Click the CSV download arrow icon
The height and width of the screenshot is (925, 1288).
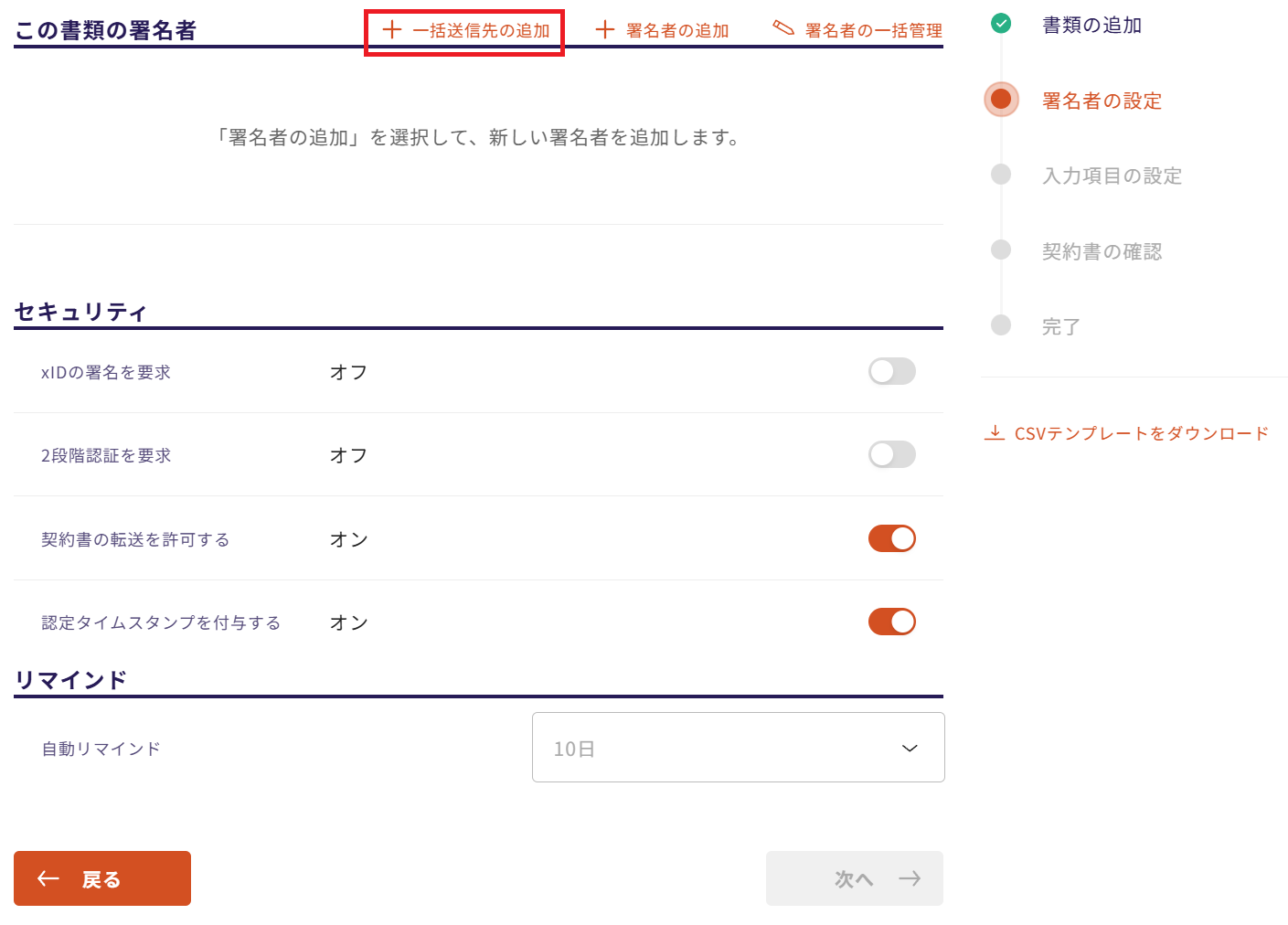point(994,432)
